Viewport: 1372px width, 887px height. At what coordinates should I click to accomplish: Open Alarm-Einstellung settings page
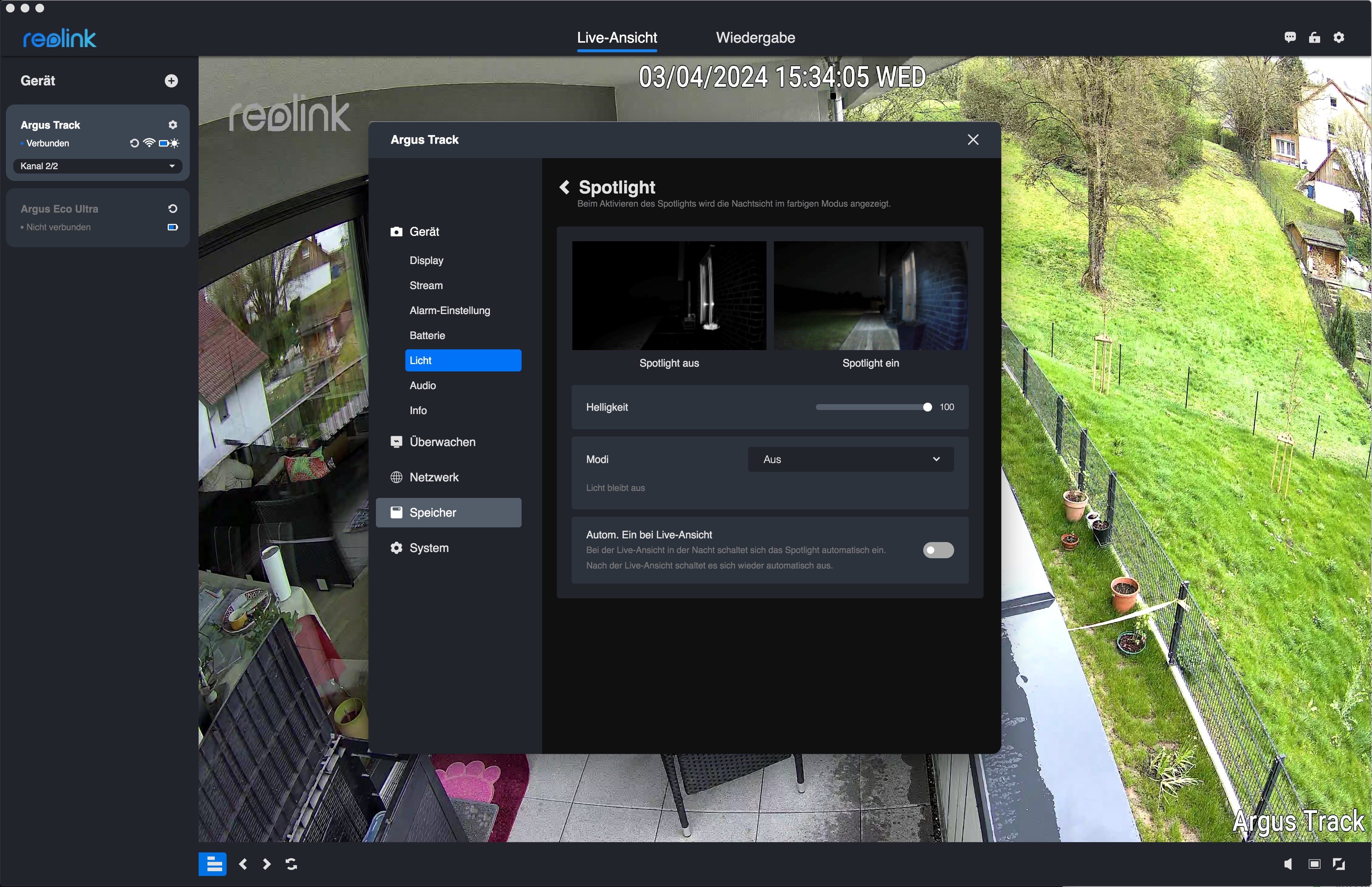point(449,310)
